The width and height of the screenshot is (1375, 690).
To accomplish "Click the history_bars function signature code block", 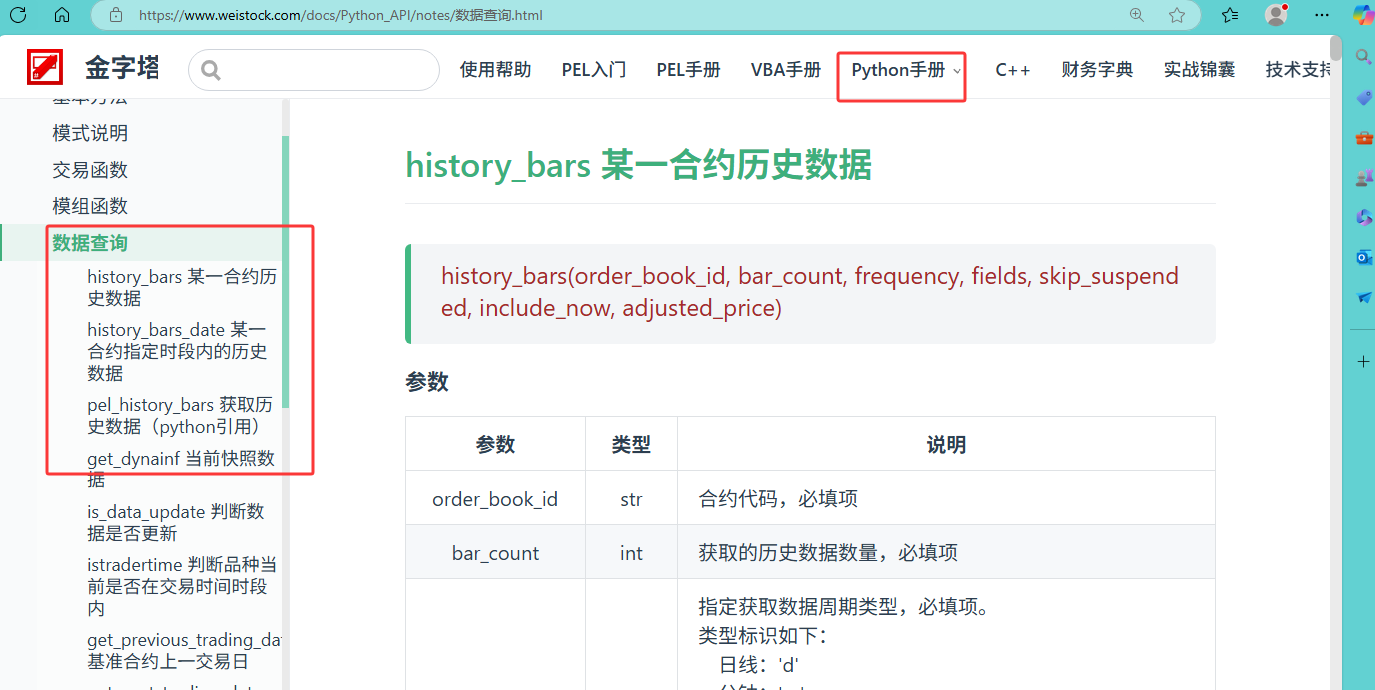I will pyautogui.click(x=810, y=293).
